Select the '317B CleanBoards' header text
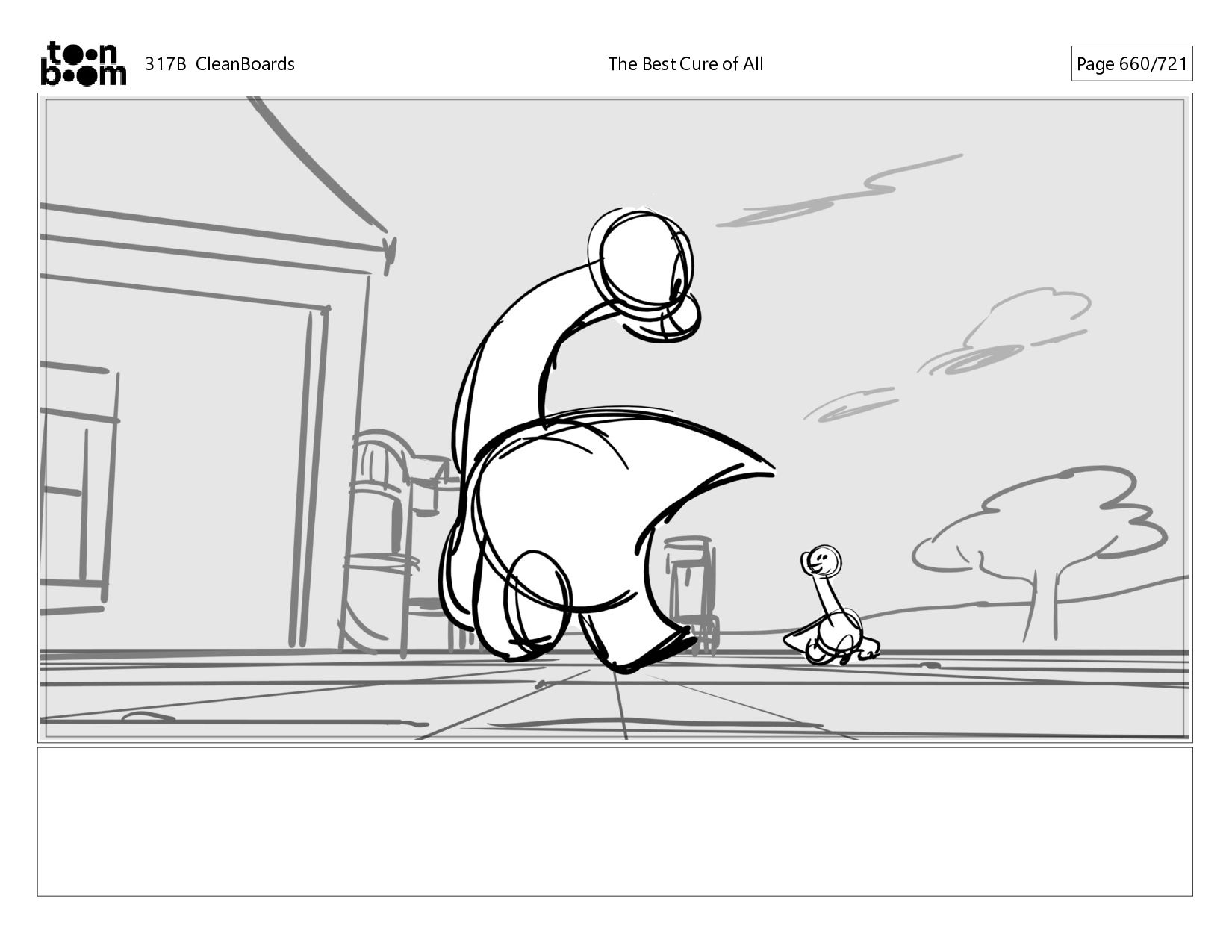Viewport: 1232px width, 952px height. pos(220,64)
